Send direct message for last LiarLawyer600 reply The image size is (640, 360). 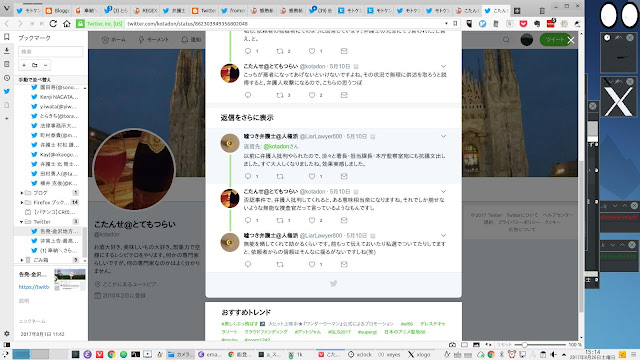click(344, 264)
